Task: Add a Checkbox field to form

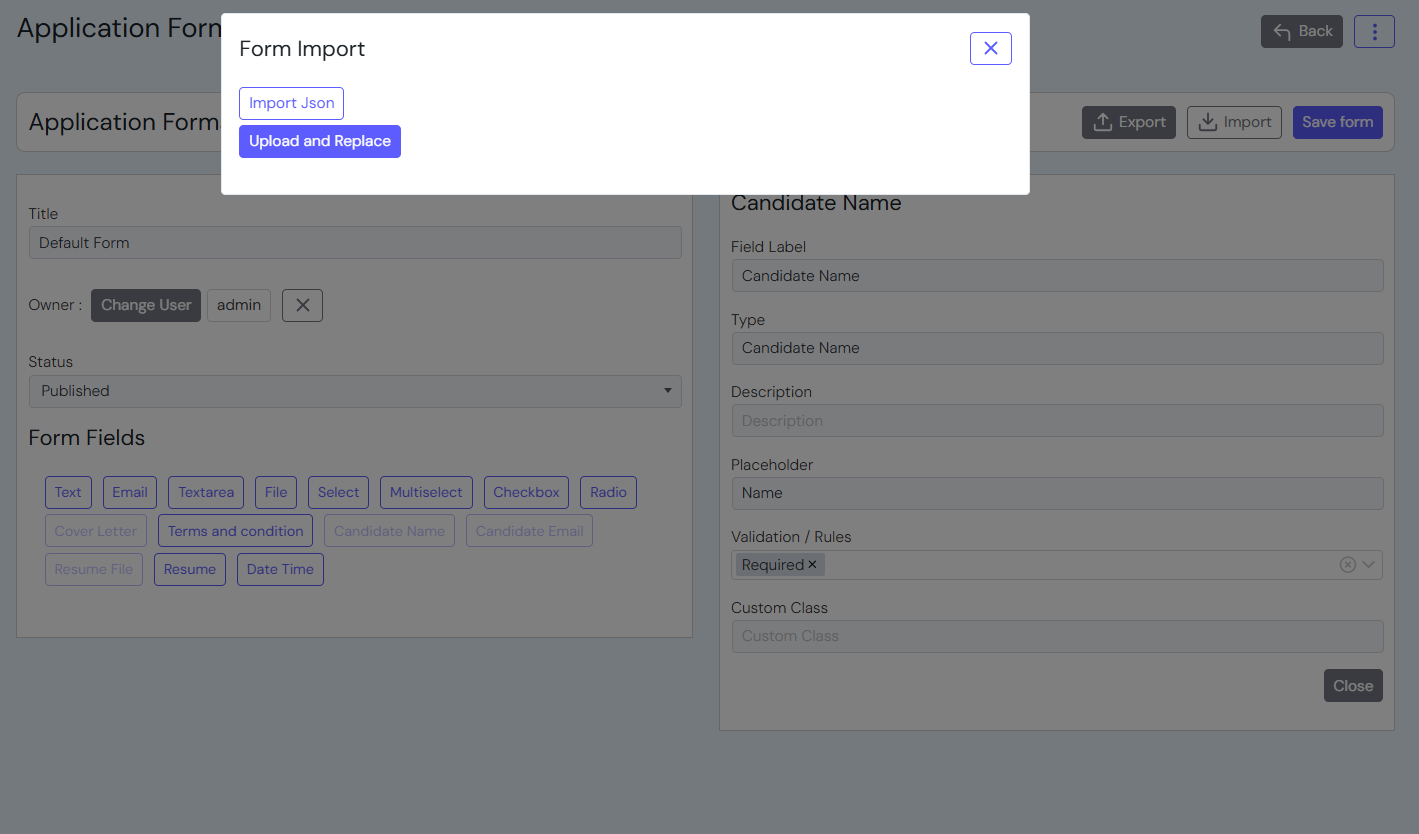Action: pos(526,492)
